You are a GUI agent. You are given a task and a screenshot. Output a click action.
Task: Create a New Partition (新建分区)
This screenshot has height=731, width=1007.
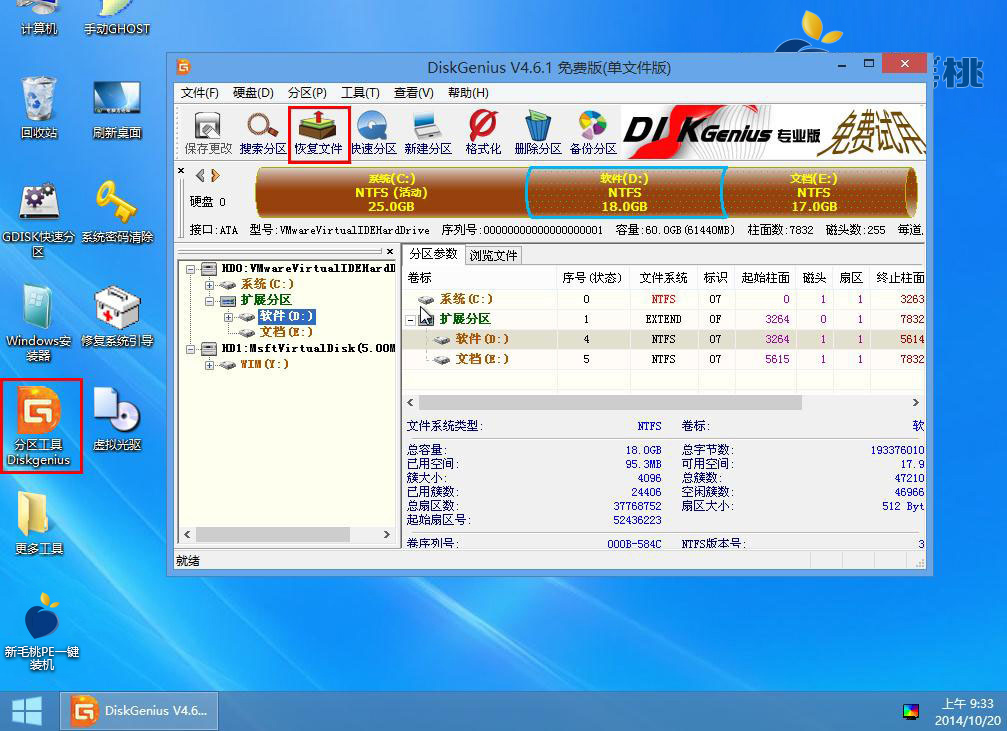point(428,133)
